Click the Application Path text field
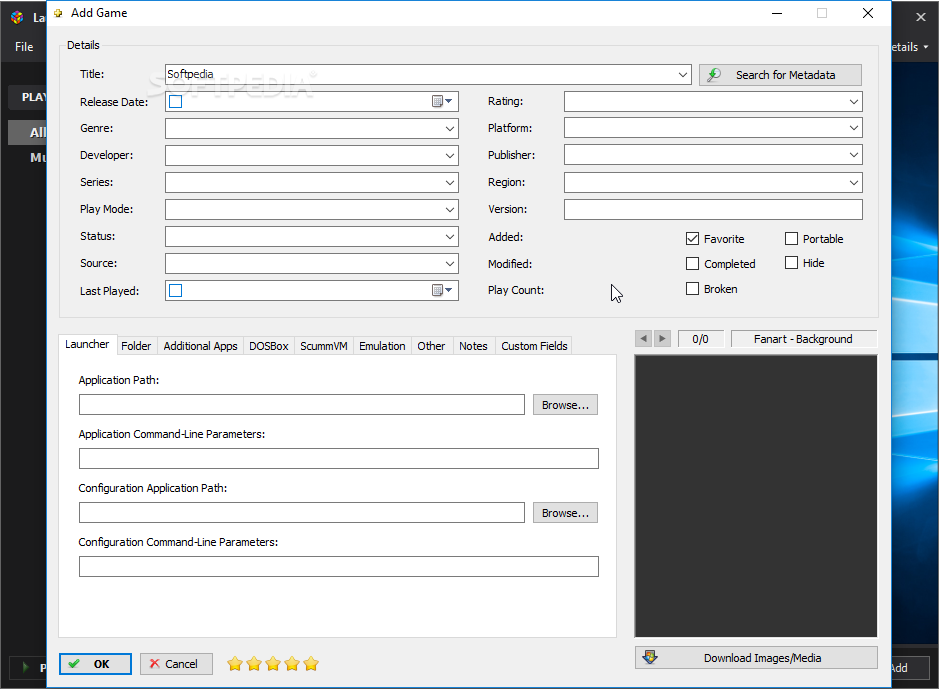This screenshot has height=689, width=939. click(x=302, y=405)
